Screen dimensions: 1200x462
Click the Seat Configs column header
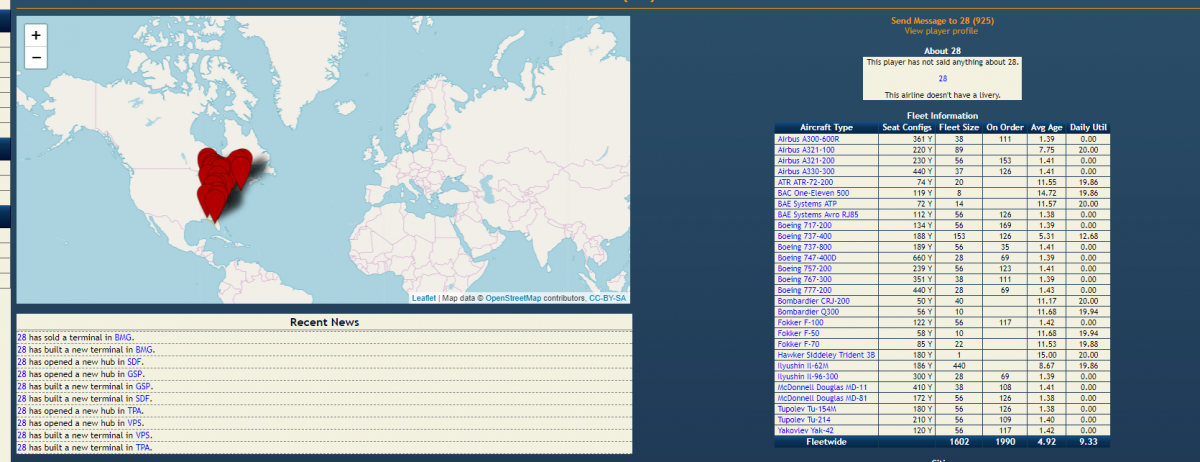[907, 127]
